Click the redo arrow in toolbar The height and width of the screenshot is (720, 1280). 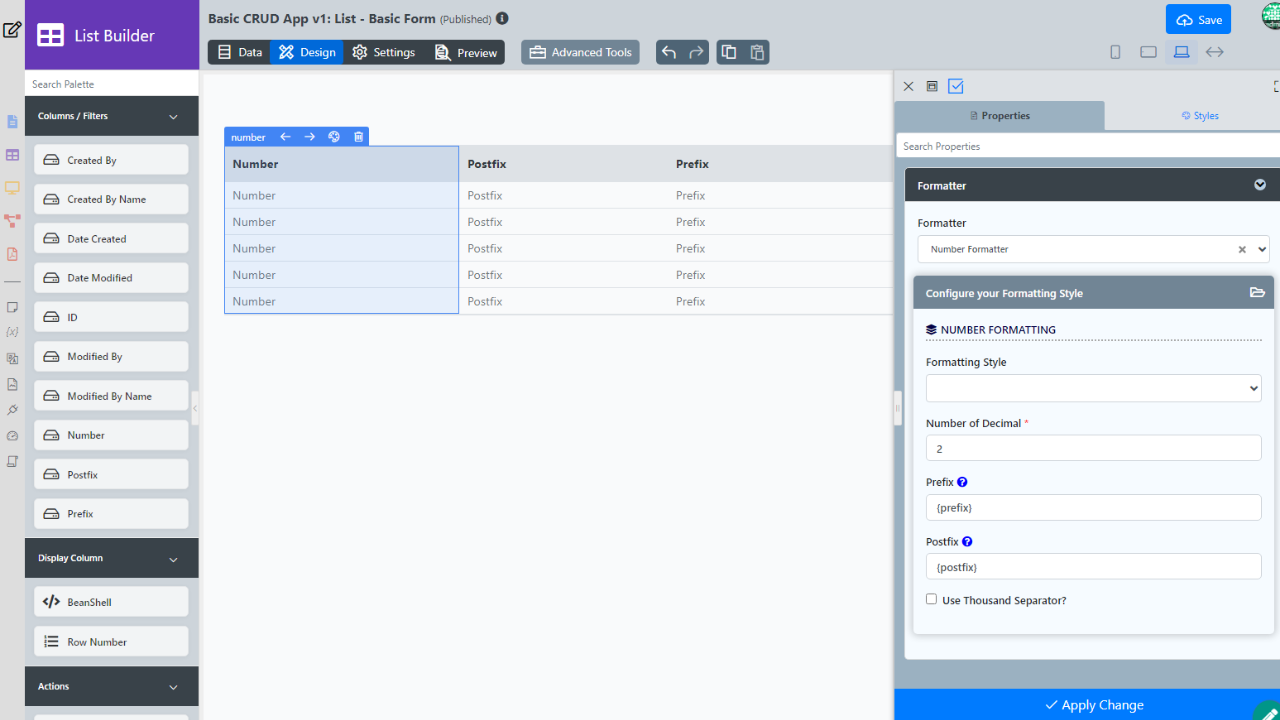coord(697,52)
